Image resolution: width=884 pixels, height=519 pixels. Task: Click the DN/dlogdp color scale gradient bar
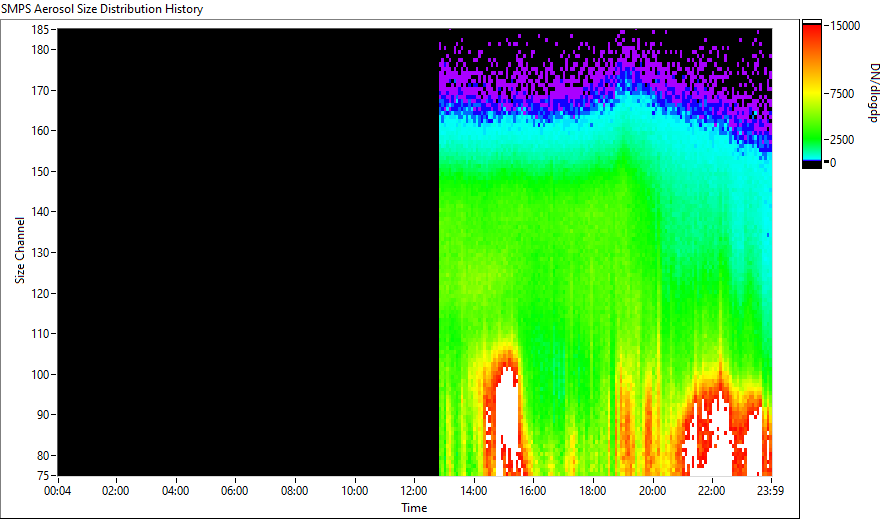point(812,94)
